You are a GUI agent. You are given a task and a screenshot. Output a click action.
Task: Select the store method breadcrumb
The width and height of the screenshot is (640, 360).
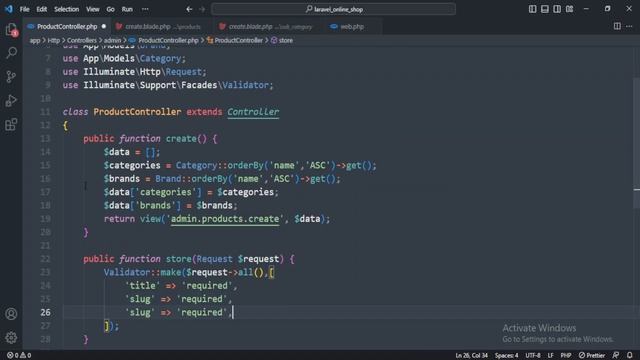click(282, 40)
